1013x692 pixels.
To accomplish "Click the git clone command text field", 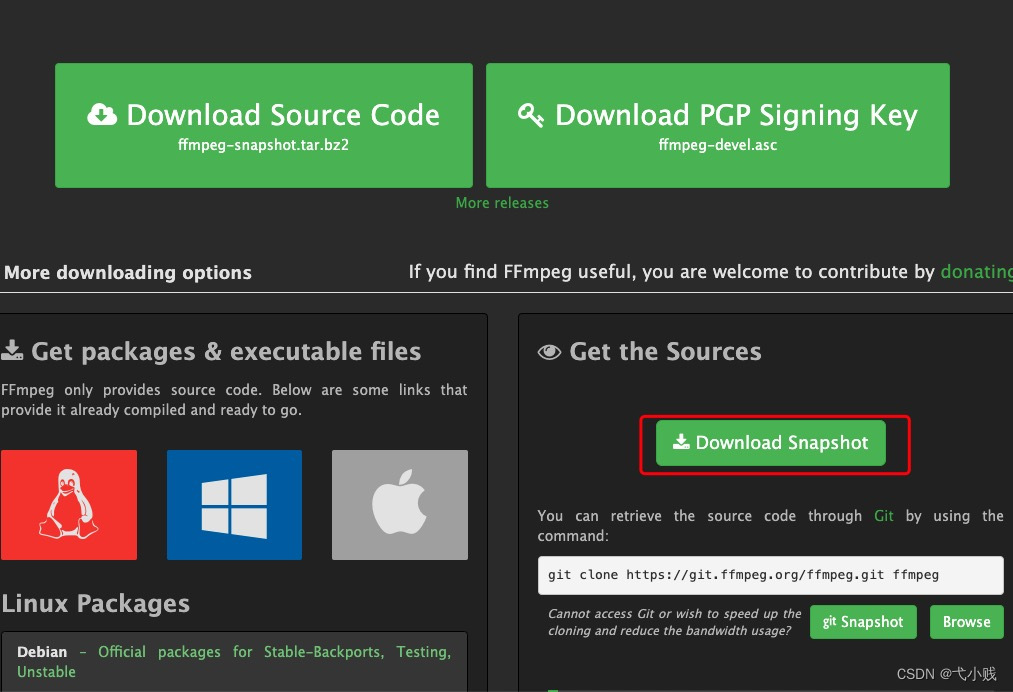I will pos(771,575).
